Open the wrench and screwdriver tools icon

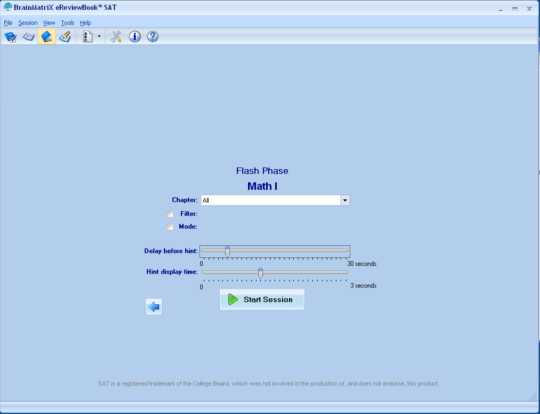[x=116, y=37]
